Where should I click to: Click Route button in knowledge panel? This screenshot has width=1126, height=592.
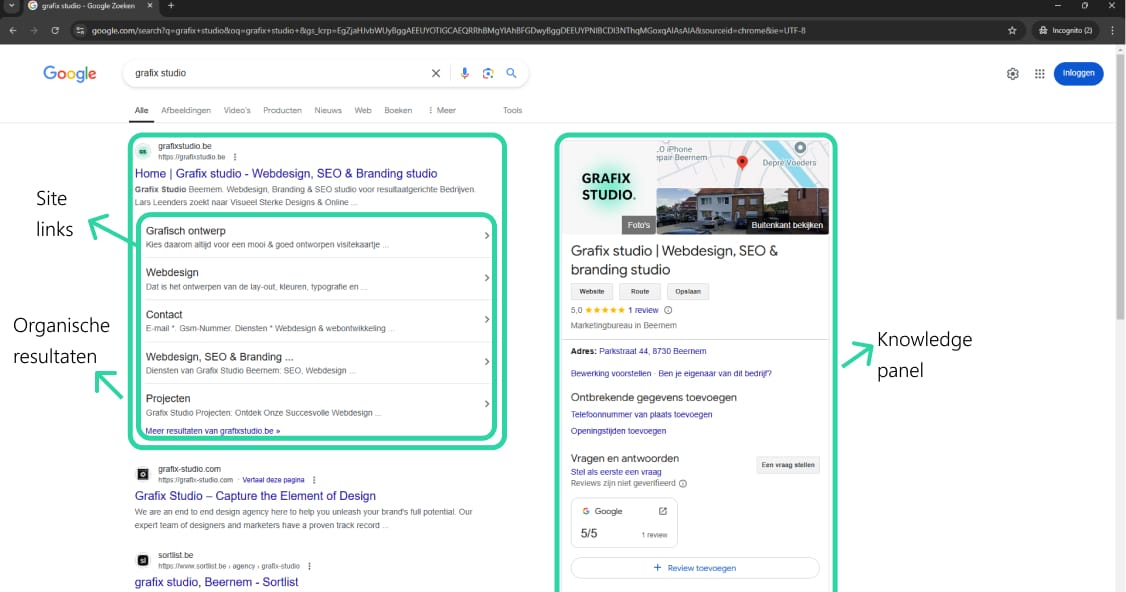(640, 292)
